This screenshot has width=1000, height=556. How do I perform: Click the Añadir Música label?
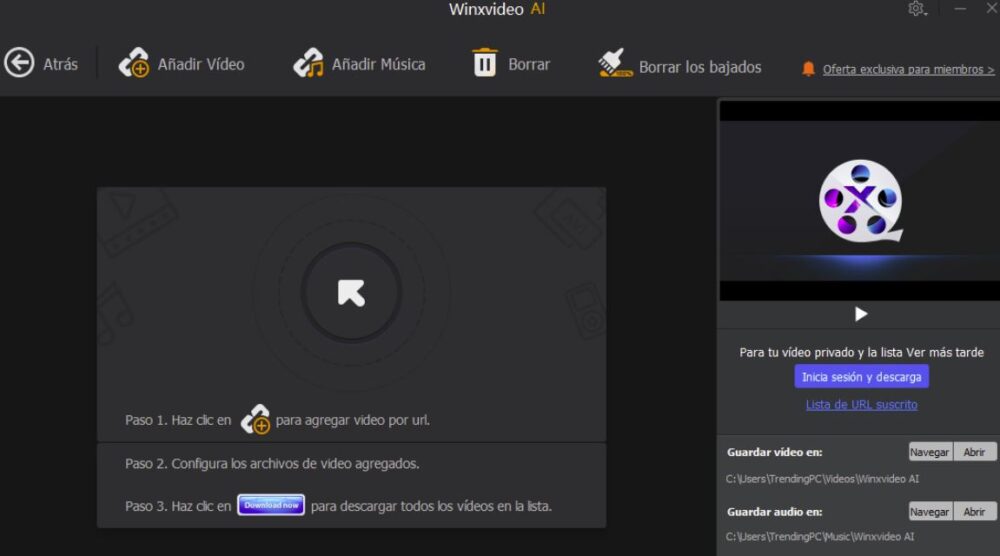coord(378,64)
